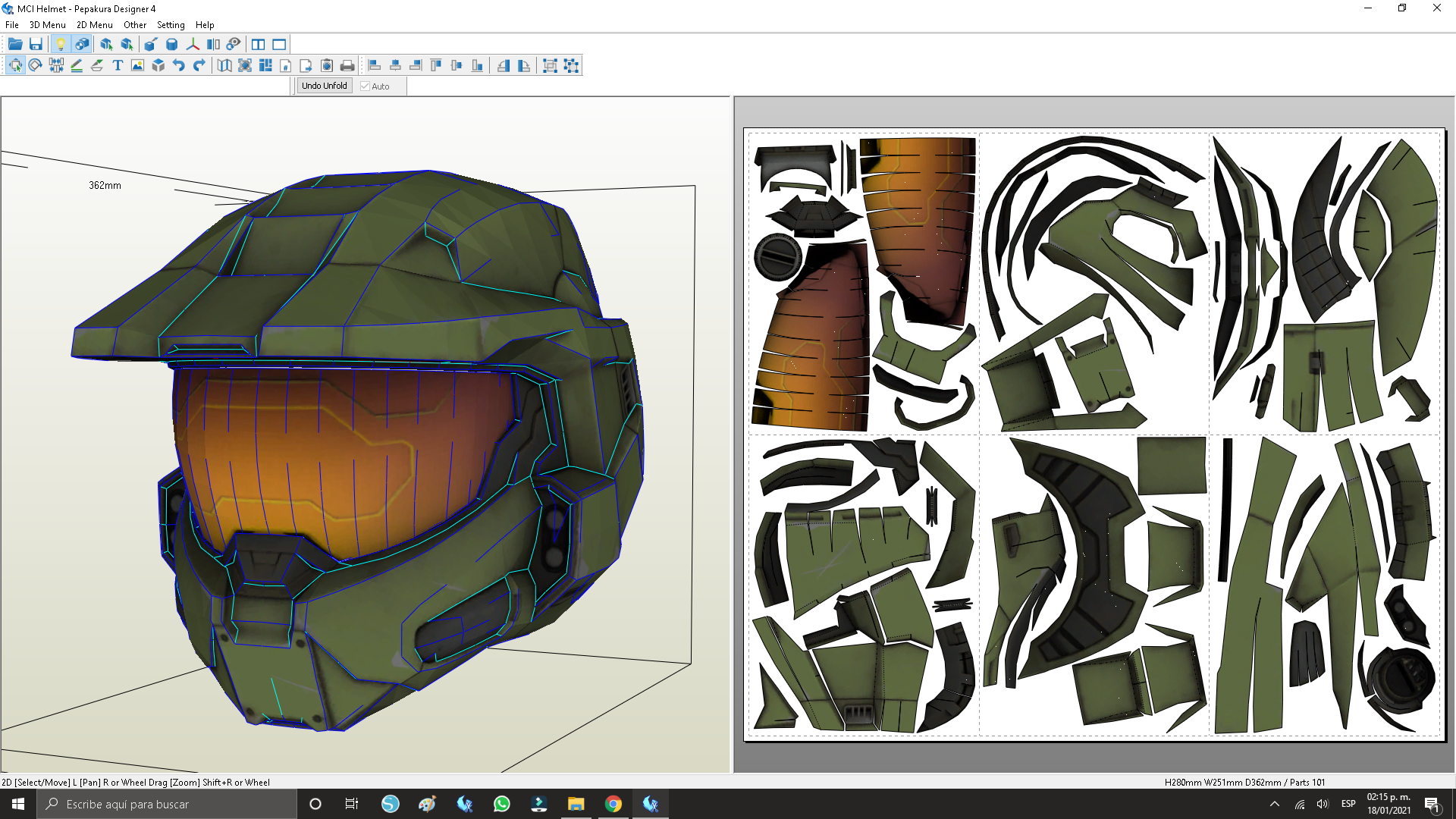Open the 2D Menu
1456x819 pixels.
tap(94, 25)
